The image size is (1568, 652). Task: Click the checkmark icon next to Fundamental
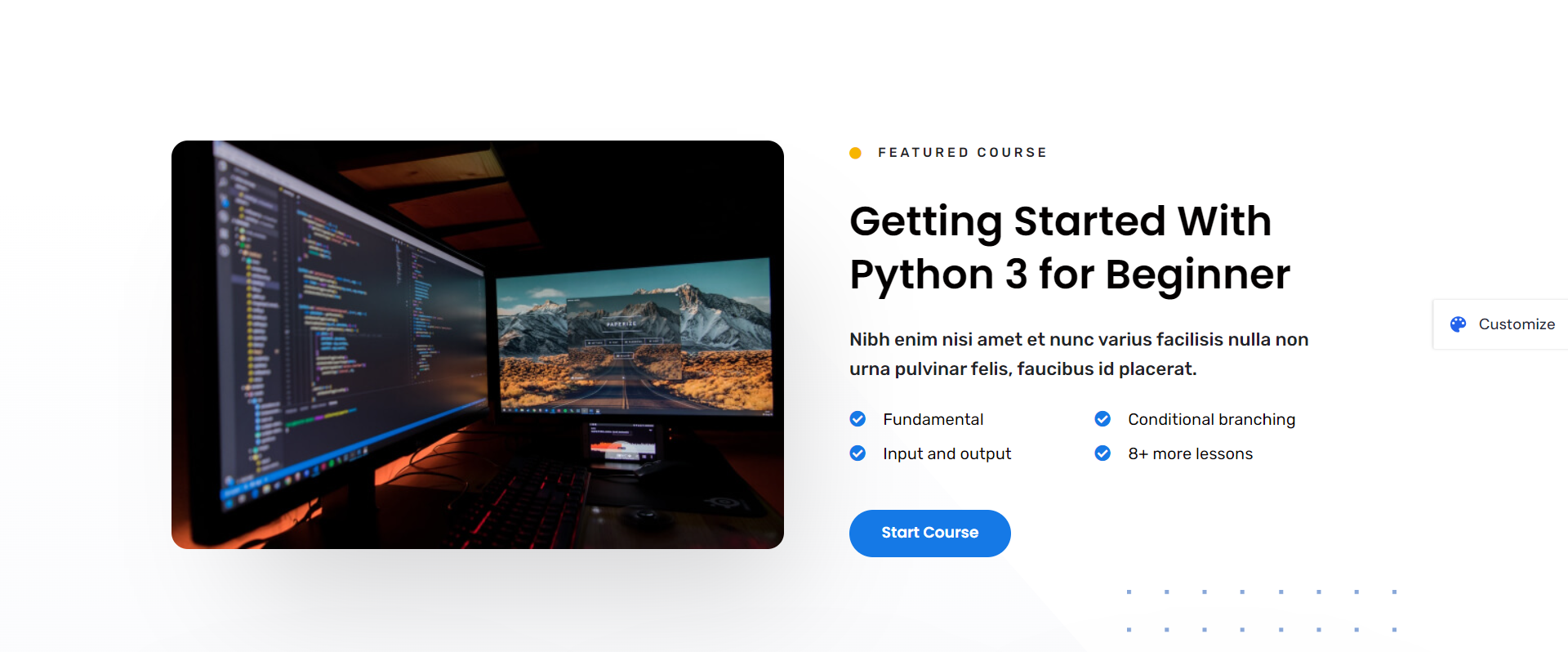[x=857, y=419]
